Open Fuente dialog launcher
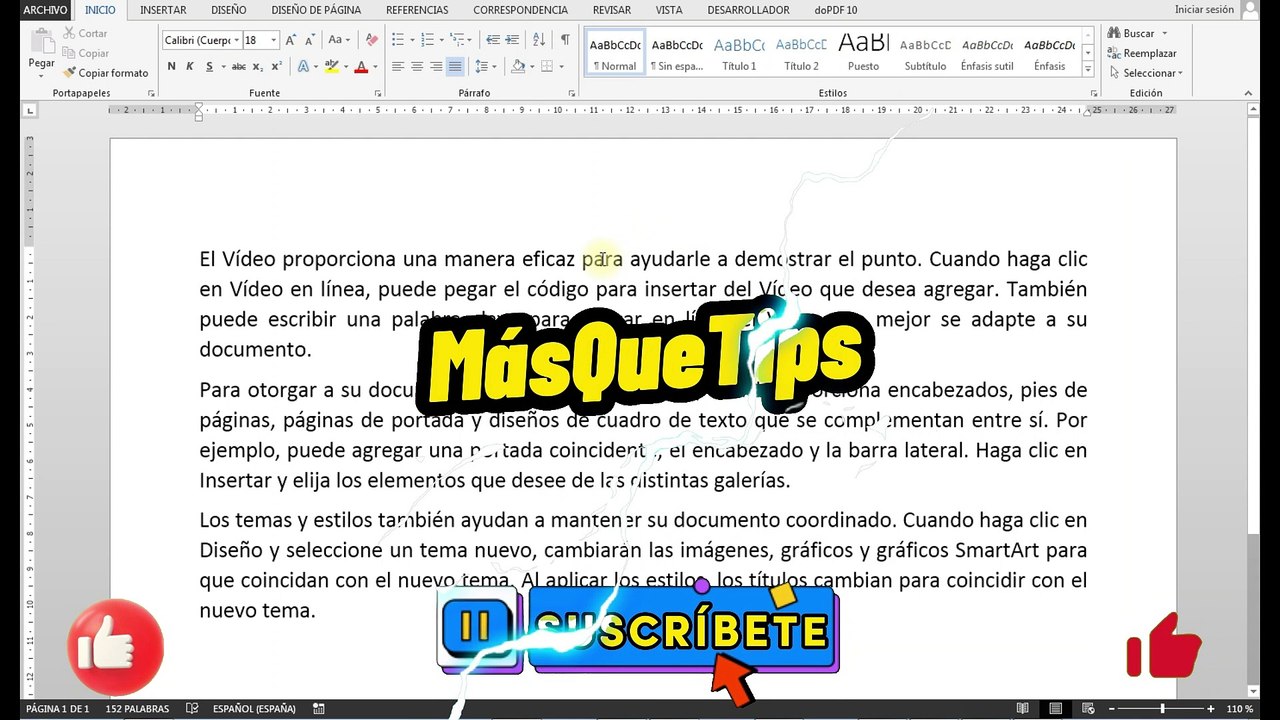 coord(377,94)
